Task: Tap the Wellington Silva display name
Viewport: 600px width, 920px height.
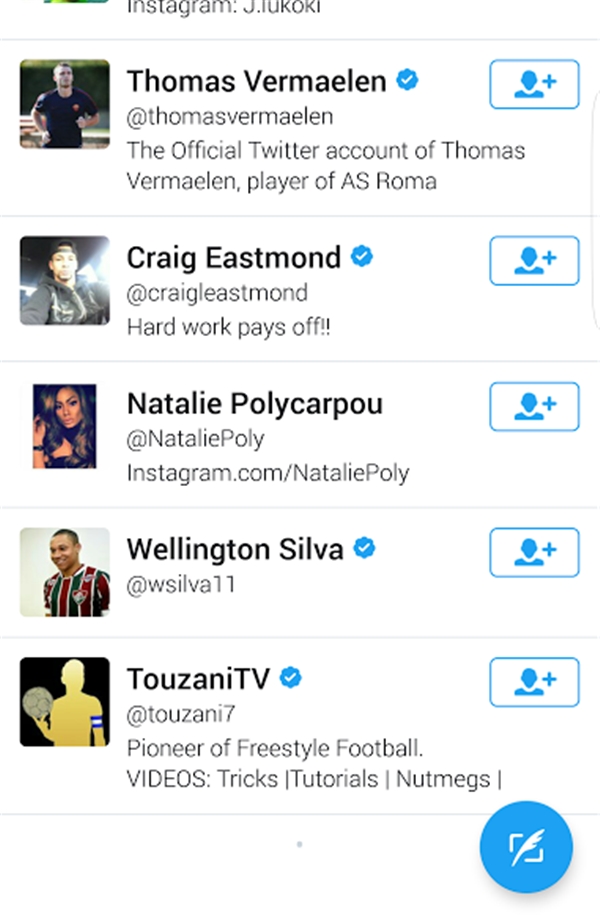Action: pos(235,549)
